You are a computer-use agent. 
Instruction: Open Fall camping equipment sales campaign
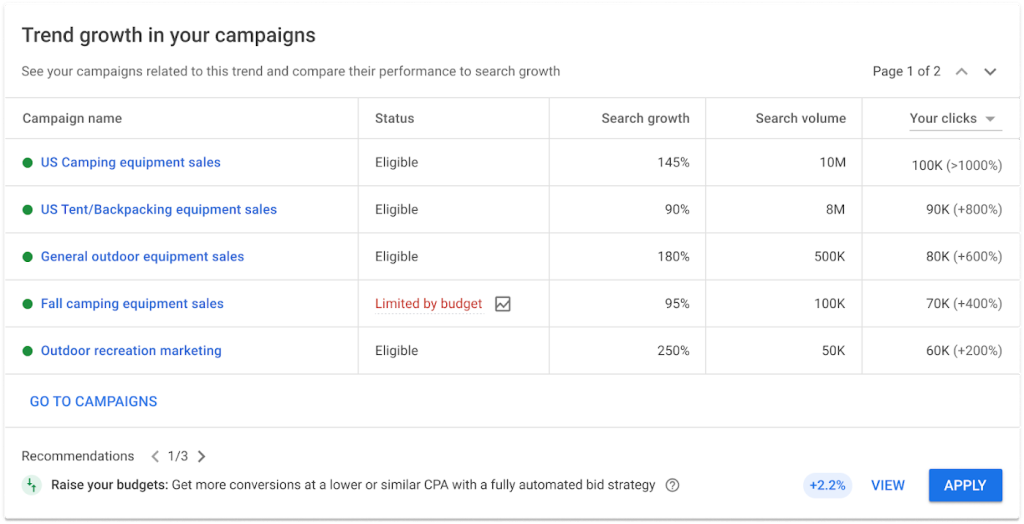point(132,304)
